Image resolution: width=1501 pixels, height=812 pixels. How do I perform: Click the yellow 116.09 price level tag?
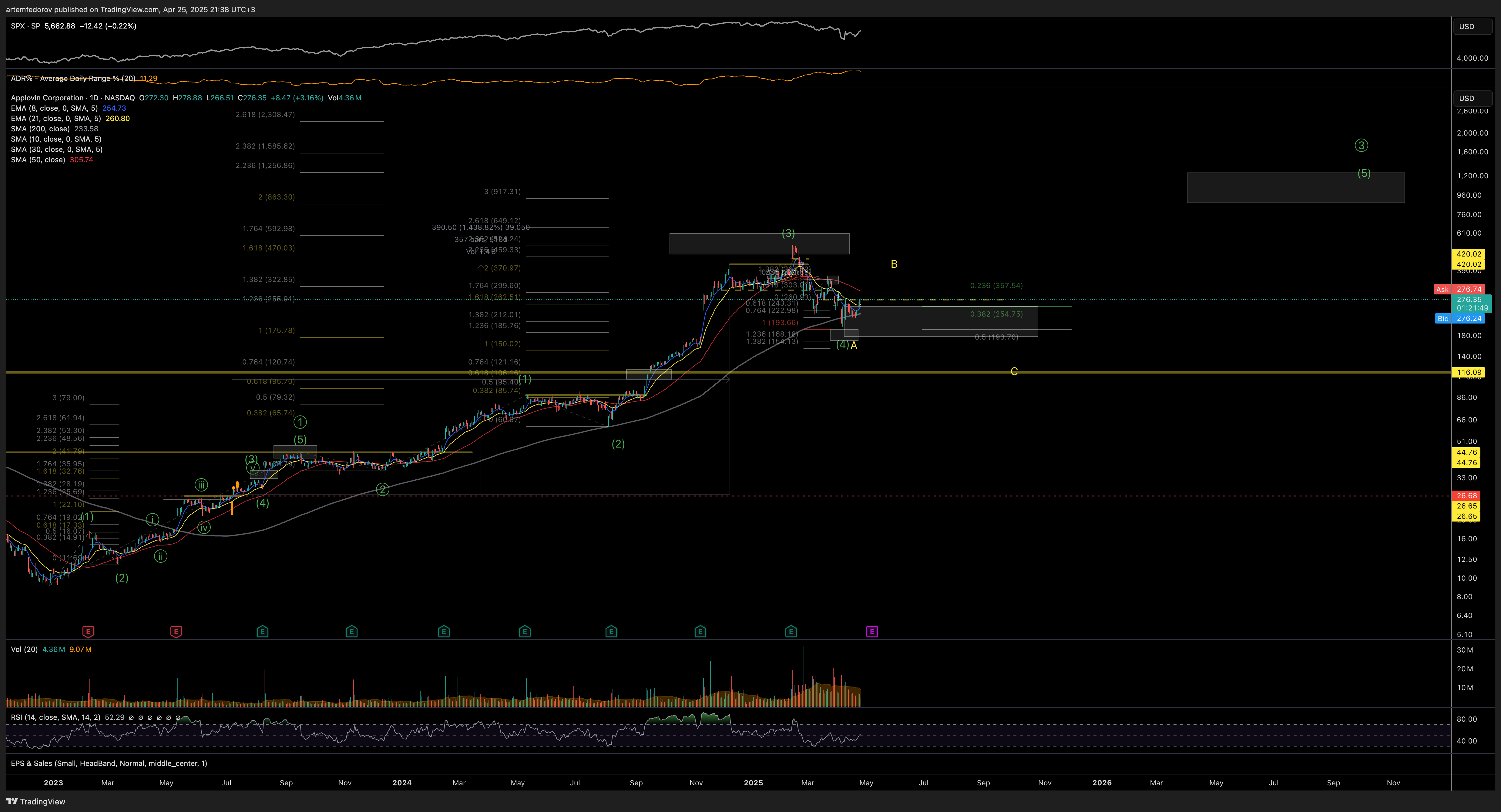pos(1468,372)
